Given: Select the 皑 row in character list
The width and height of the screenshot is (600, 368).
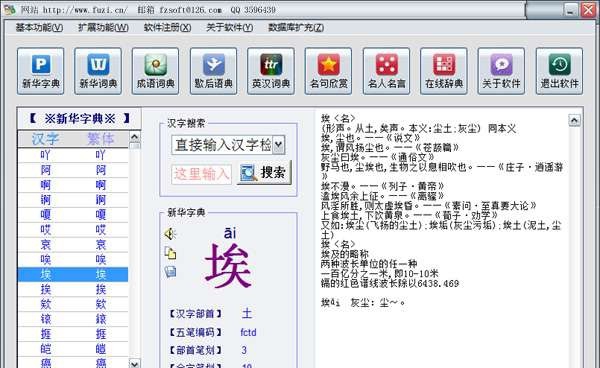Looking at the screenshot, I should [x=73, y=349].
